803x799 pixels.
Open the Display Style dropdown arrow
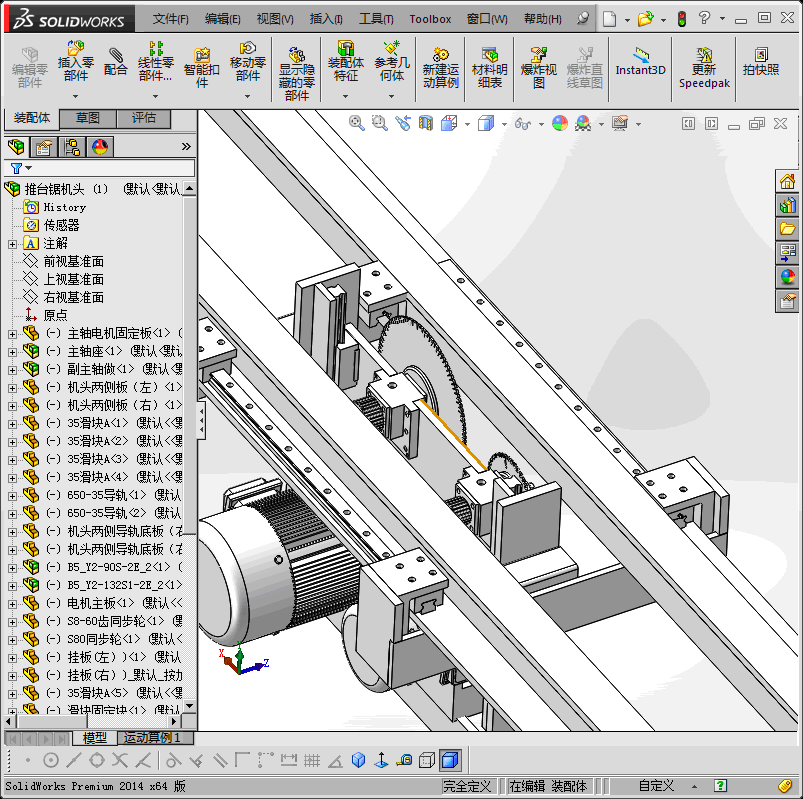[x=503, y=124]
